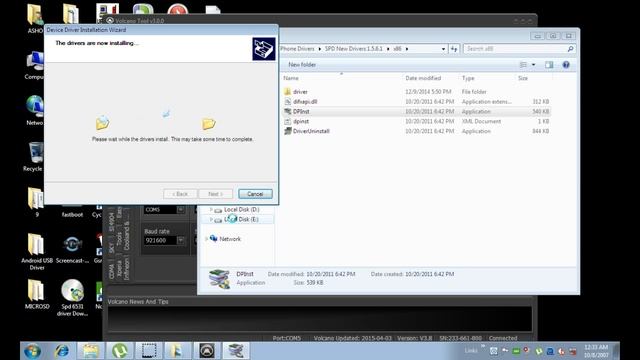
Task: Switch to the Infineon tab in Volcano
Action: (127, 268)
